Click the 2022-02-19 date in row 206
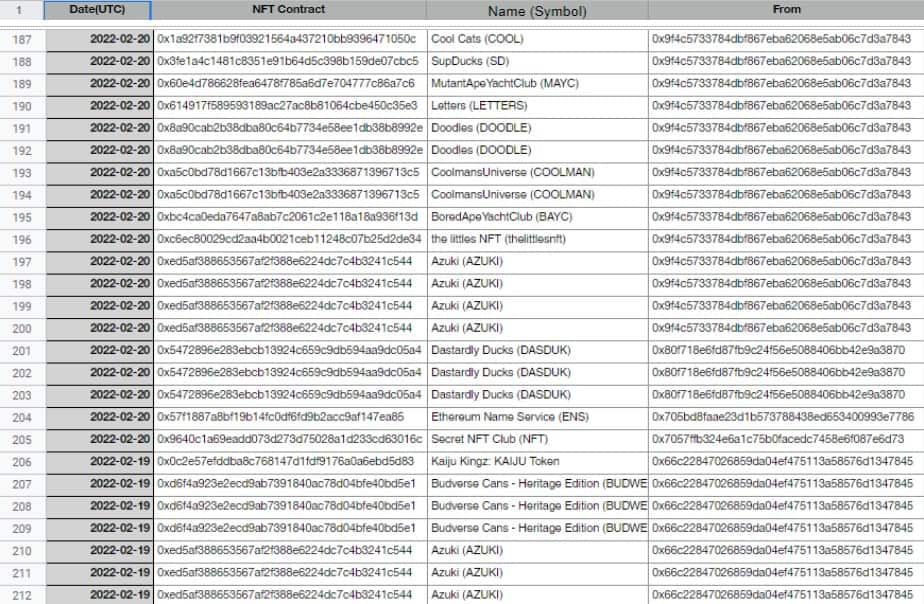The width and height of the screenshot is (924, 604). [x=99, y=461]
